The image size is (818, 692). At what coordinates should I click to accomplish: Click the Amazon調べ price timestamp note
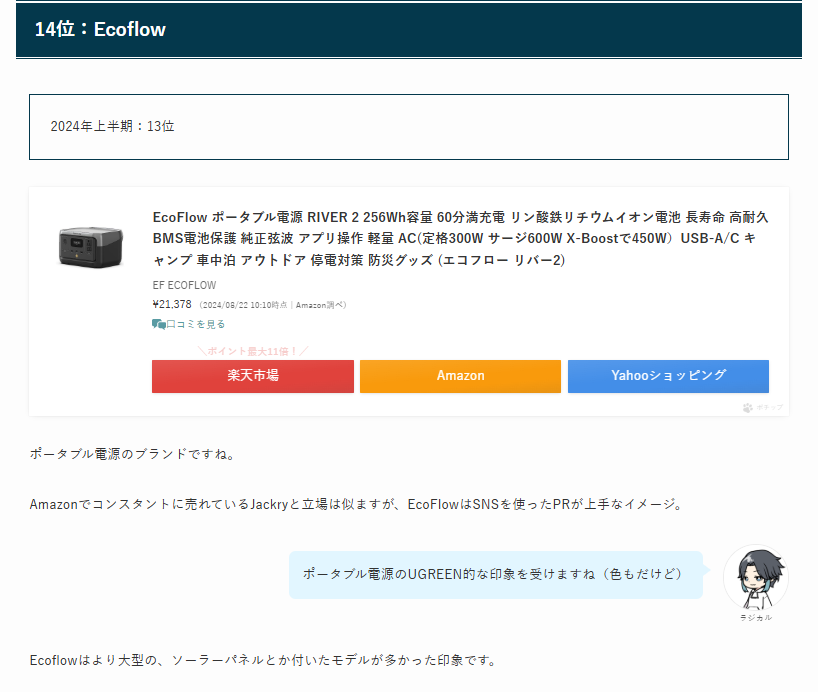coord(273,305)
